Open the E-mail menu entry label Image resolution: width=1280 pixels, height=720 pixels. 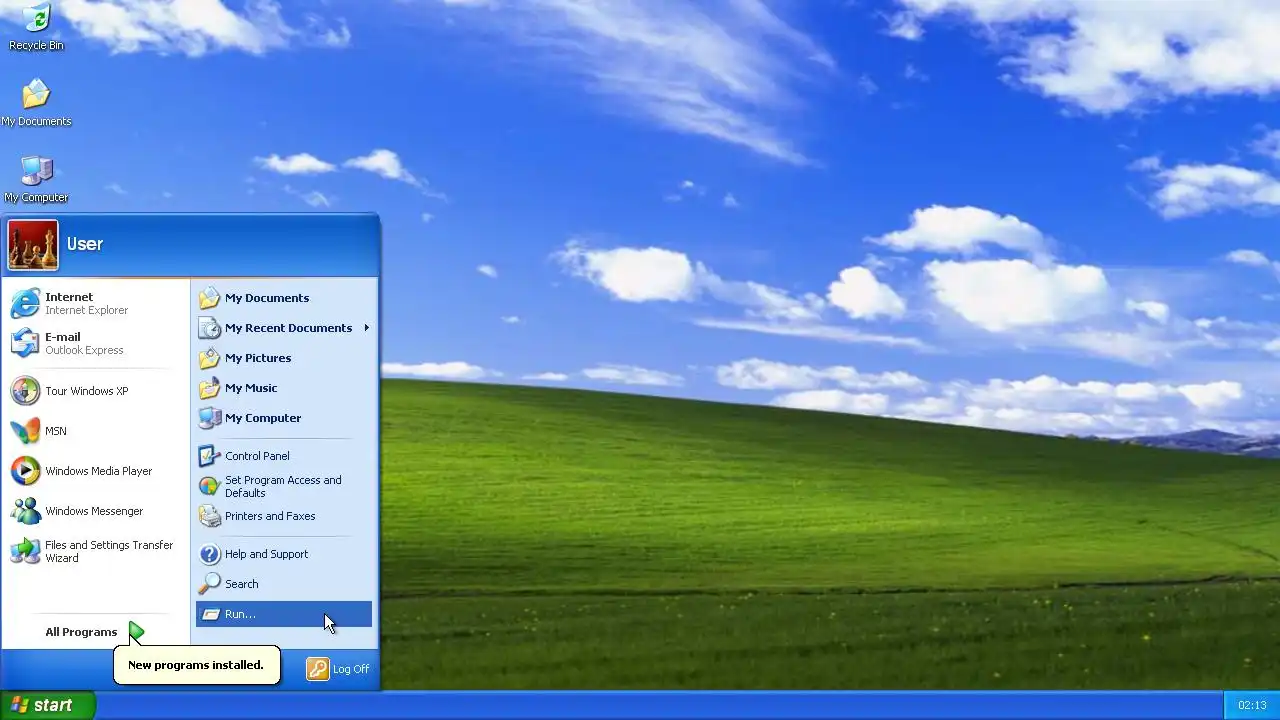click(x=62, y=337)
